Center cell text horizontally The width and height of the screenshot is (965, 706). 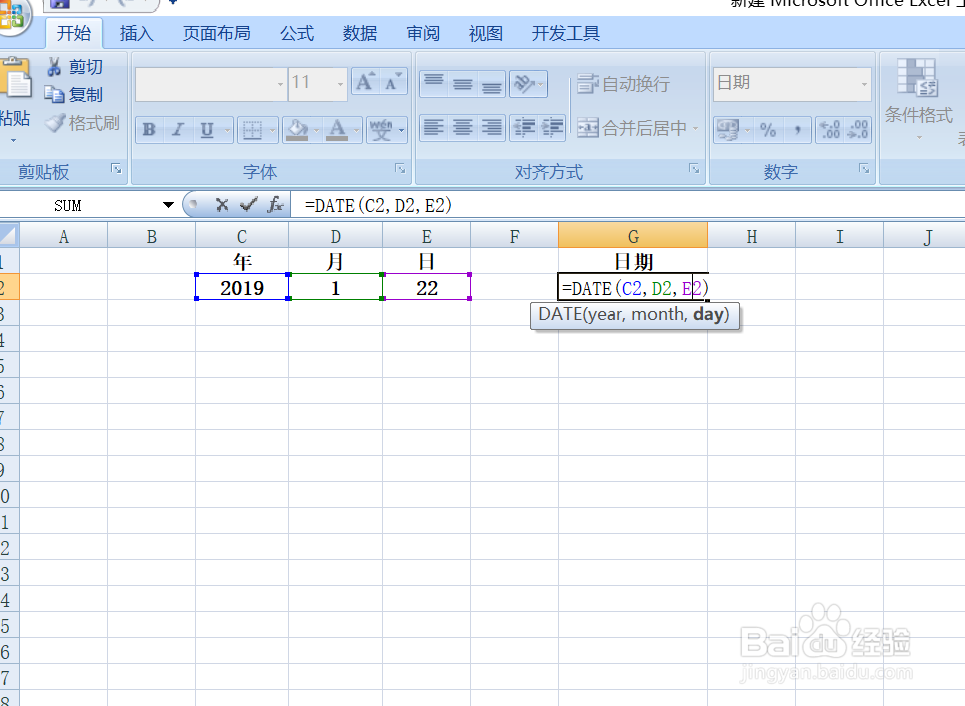(x=463, y=128)
